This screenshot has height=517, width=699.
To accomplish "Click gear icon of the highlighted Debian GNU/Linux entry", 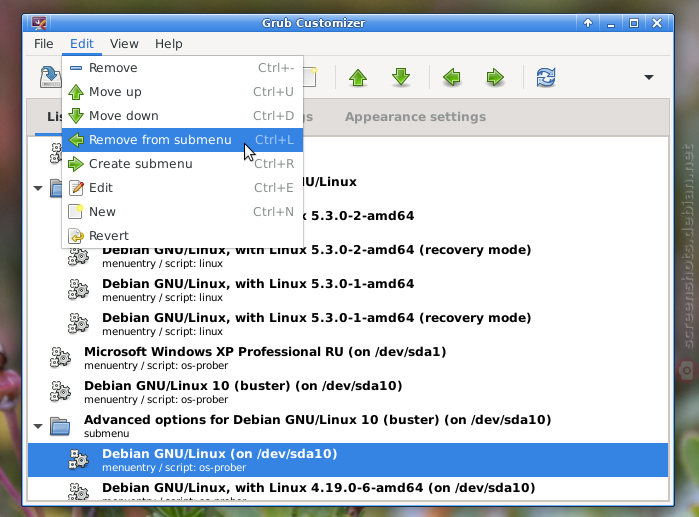I will [78, 460].
